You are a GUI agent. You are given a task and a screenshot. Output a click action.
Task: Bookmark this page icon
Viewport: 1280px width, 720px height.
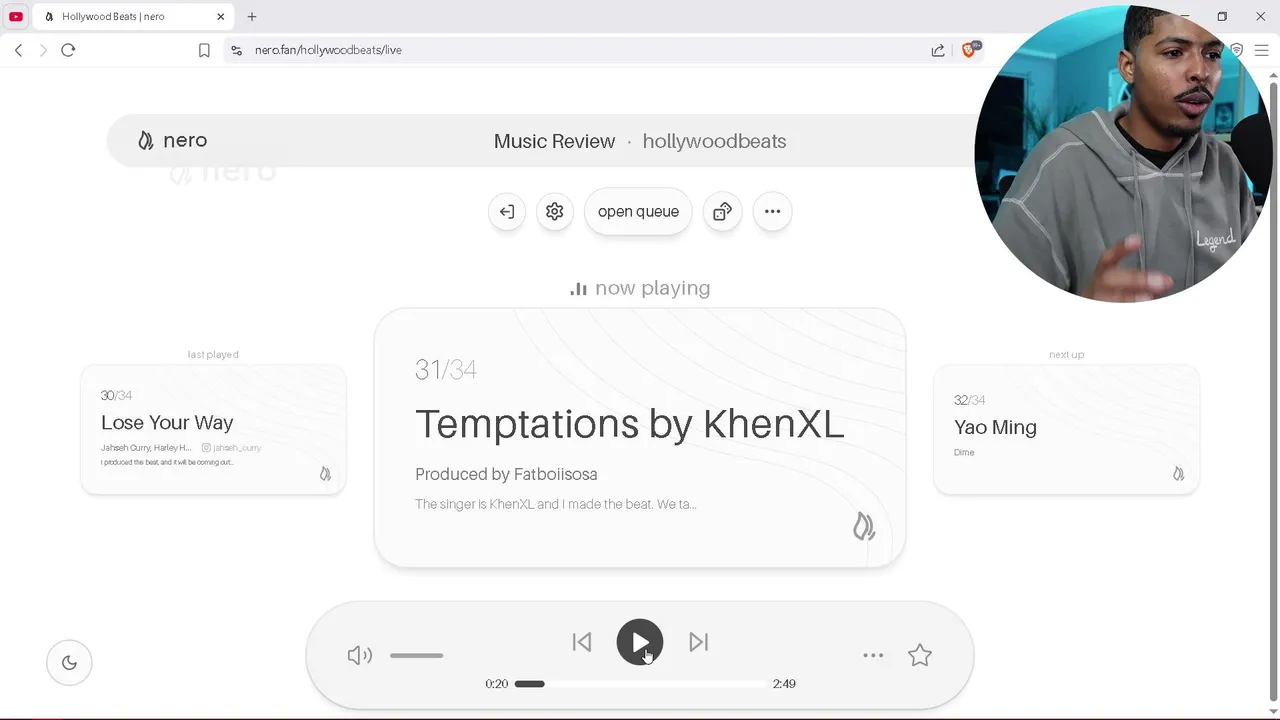coord(204,50)
